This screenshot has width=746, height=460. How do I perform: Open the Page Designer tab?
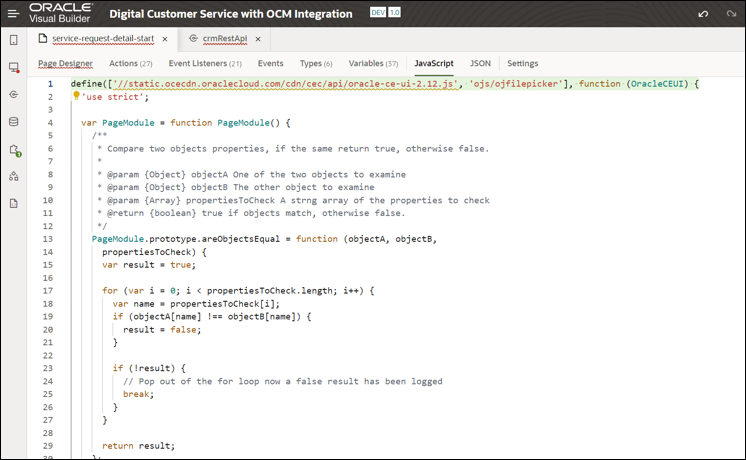[x=65, y=63]
